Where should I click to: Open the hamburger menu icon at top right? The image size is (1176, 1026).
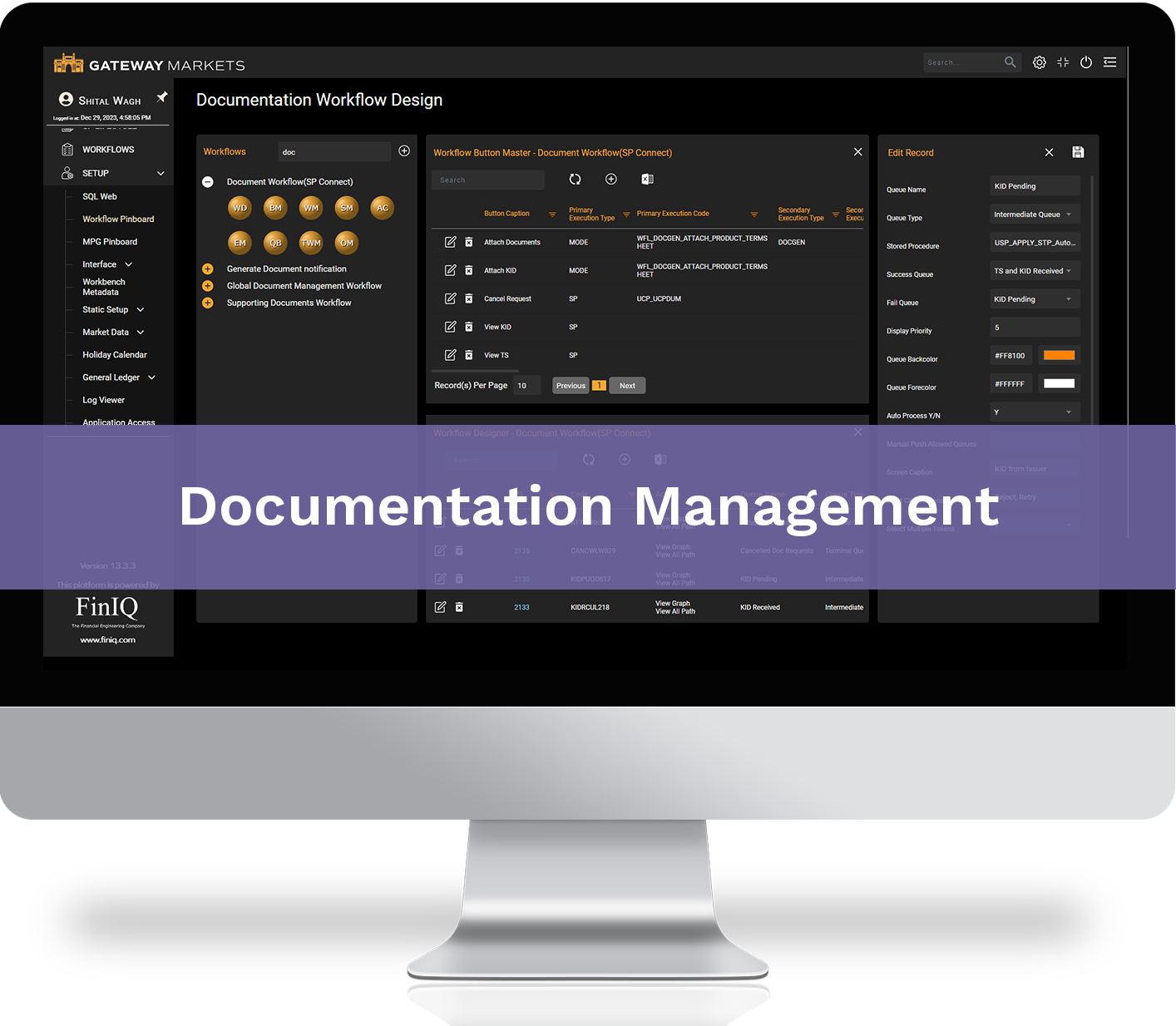(1109, 62)
